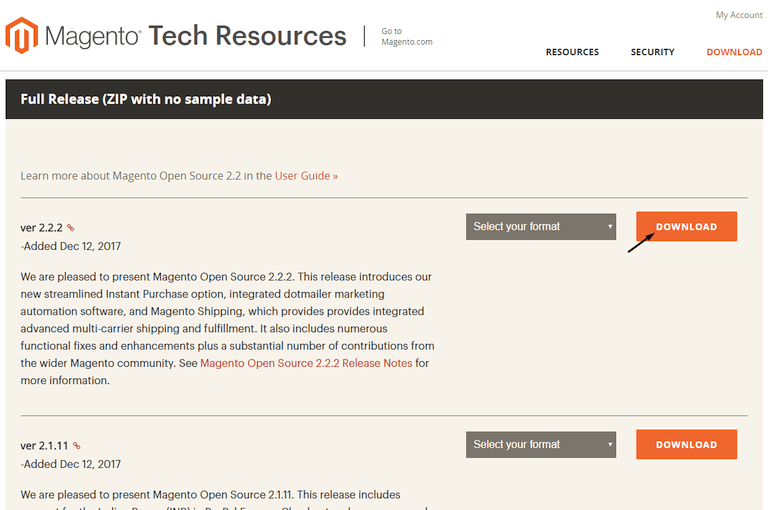Click the Added Dec 12, 2017 text under ver 2.2.2

tap(71, 246)
